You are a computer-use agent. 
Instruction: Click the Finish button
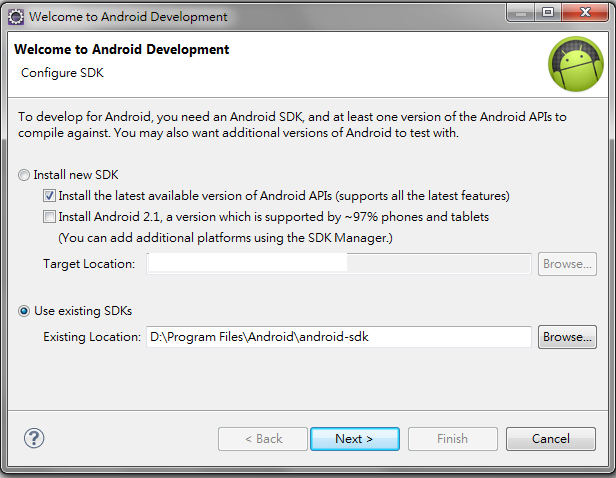452,439
